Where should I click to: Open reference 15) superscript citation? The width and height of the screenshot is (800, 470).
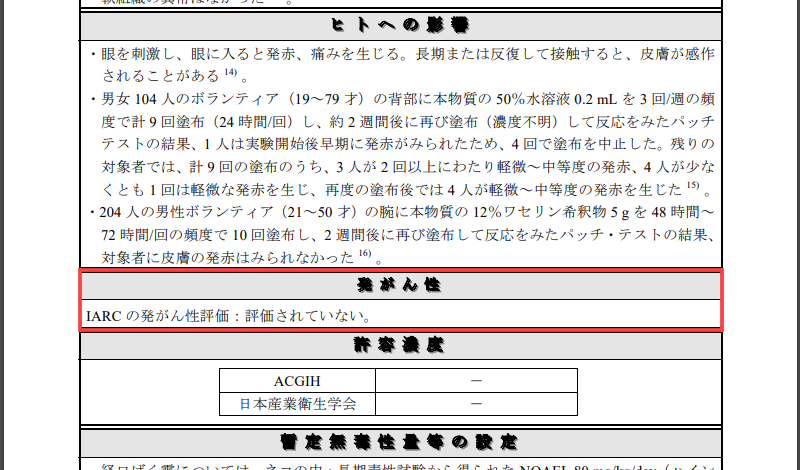(692, 186)
